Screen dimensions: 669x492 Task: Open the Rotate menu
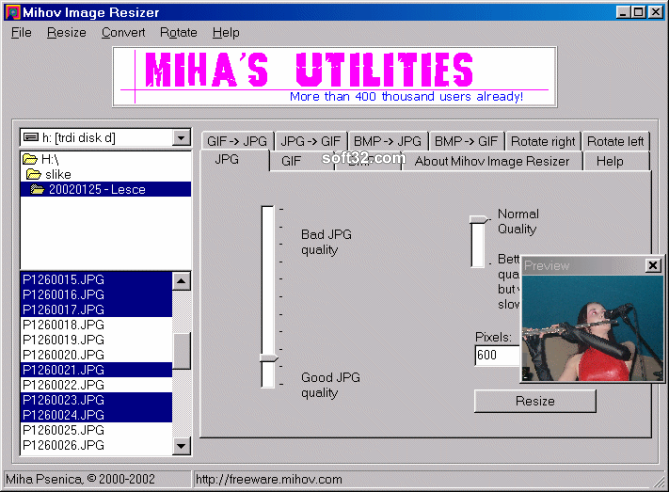[178, 32]
